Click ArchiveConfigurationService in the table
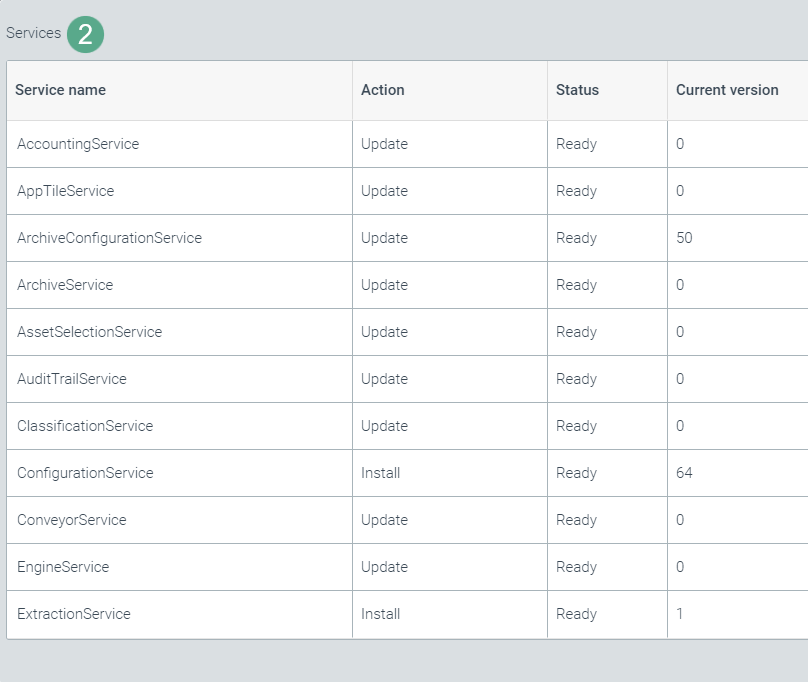 point(109,238)
